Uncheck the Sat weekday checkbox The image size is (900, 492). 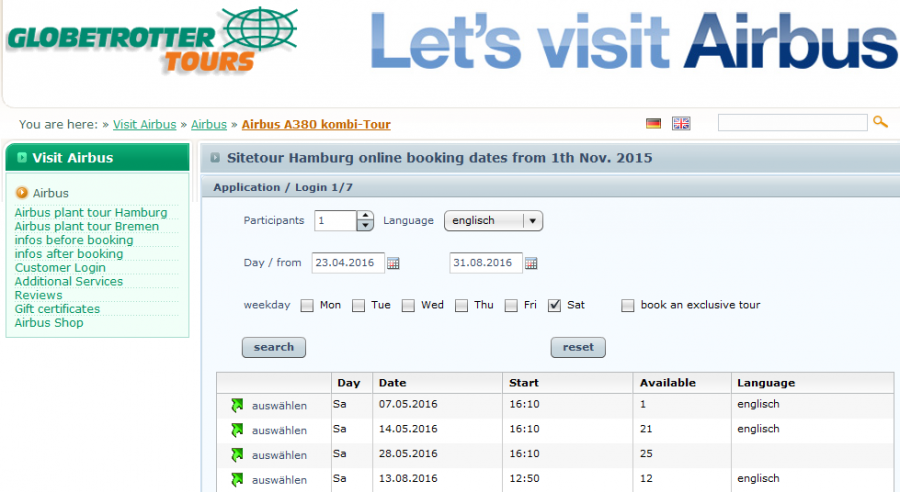click(x=555, y=305)
